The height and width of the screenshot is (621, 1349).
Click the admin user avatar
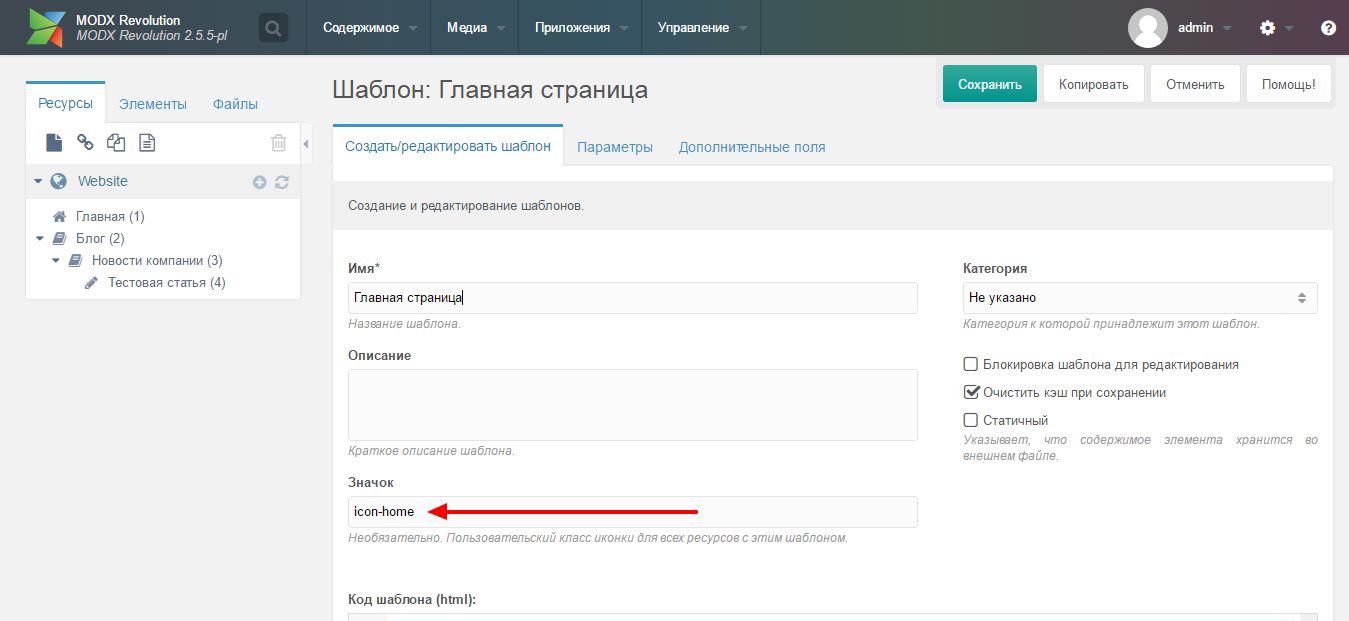1148,28
